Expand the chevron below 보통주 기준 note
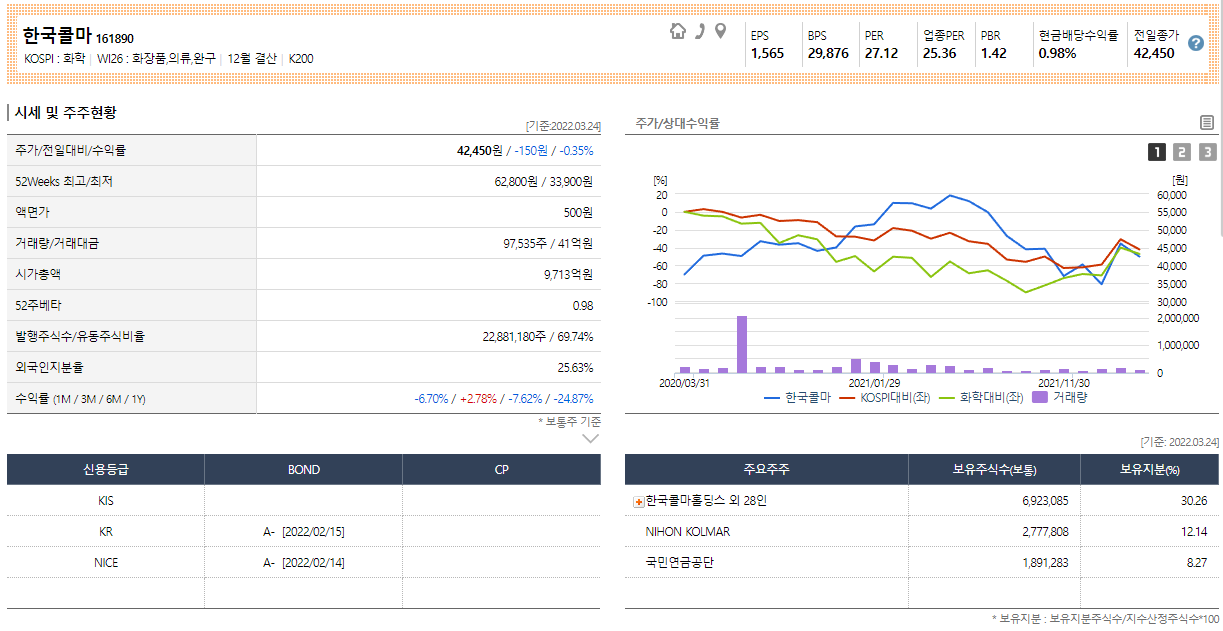 click(x=591, y=438)
